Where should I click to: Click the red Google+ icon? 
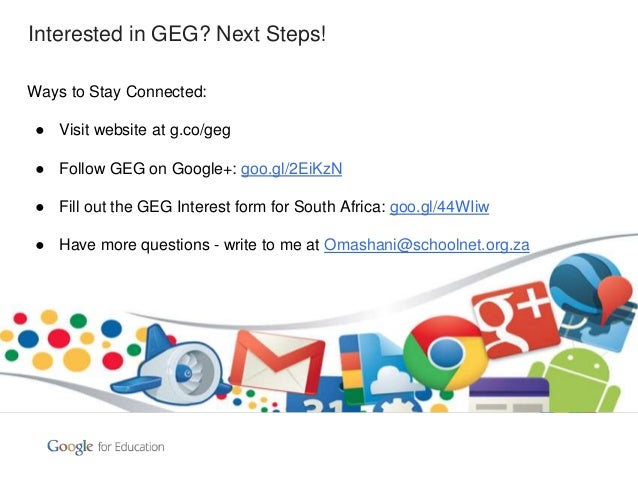click(x=515, y=319)
